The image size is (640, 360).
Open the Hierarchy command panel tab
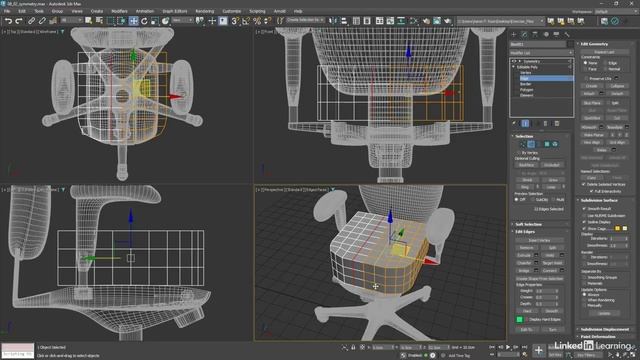535,35
